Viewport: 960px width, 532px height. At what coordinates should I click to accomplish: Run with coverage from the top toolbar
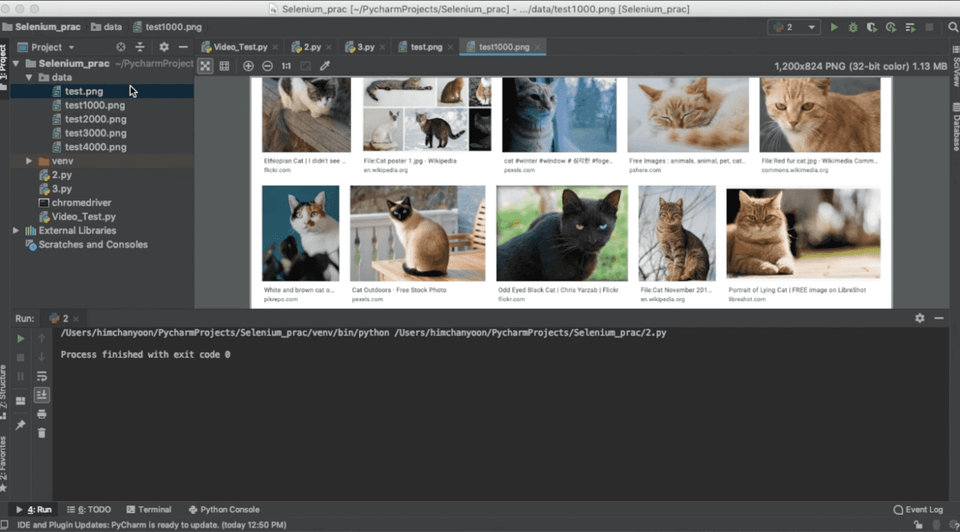[x=872, y=27]
